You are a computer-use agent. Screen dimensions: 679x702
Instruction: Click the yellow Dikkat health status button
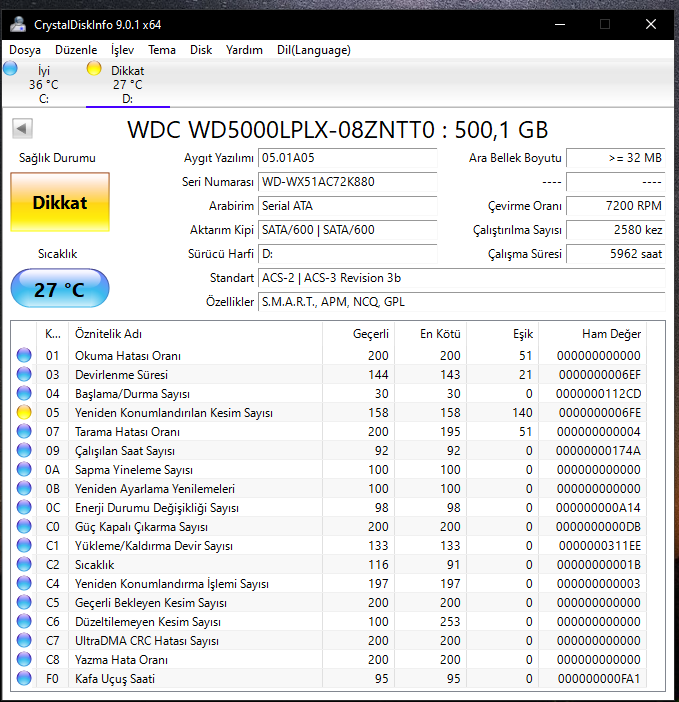click(x=60, y=202)
